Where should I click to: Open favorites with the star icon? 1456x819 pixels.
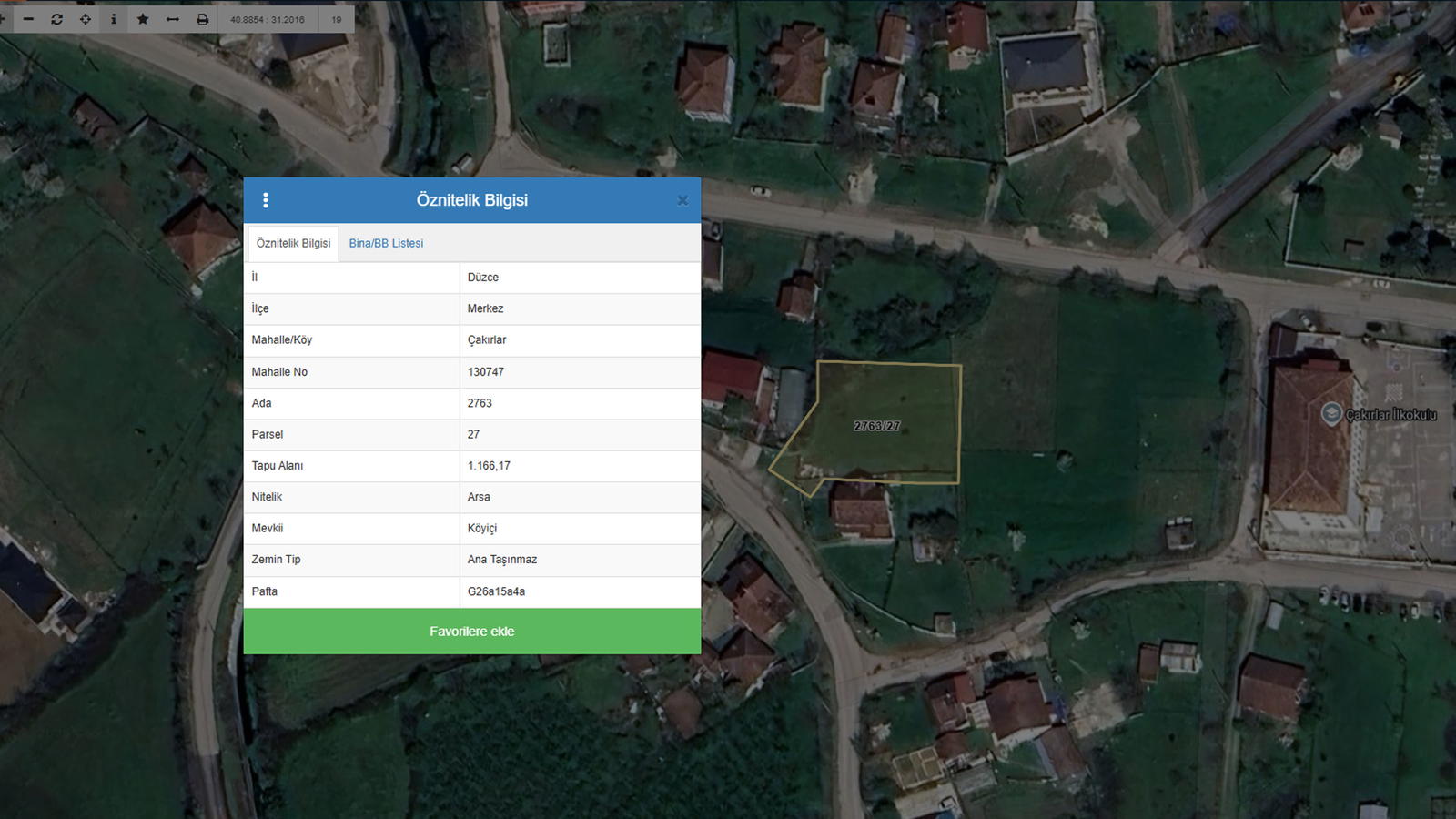click(143, 19)
